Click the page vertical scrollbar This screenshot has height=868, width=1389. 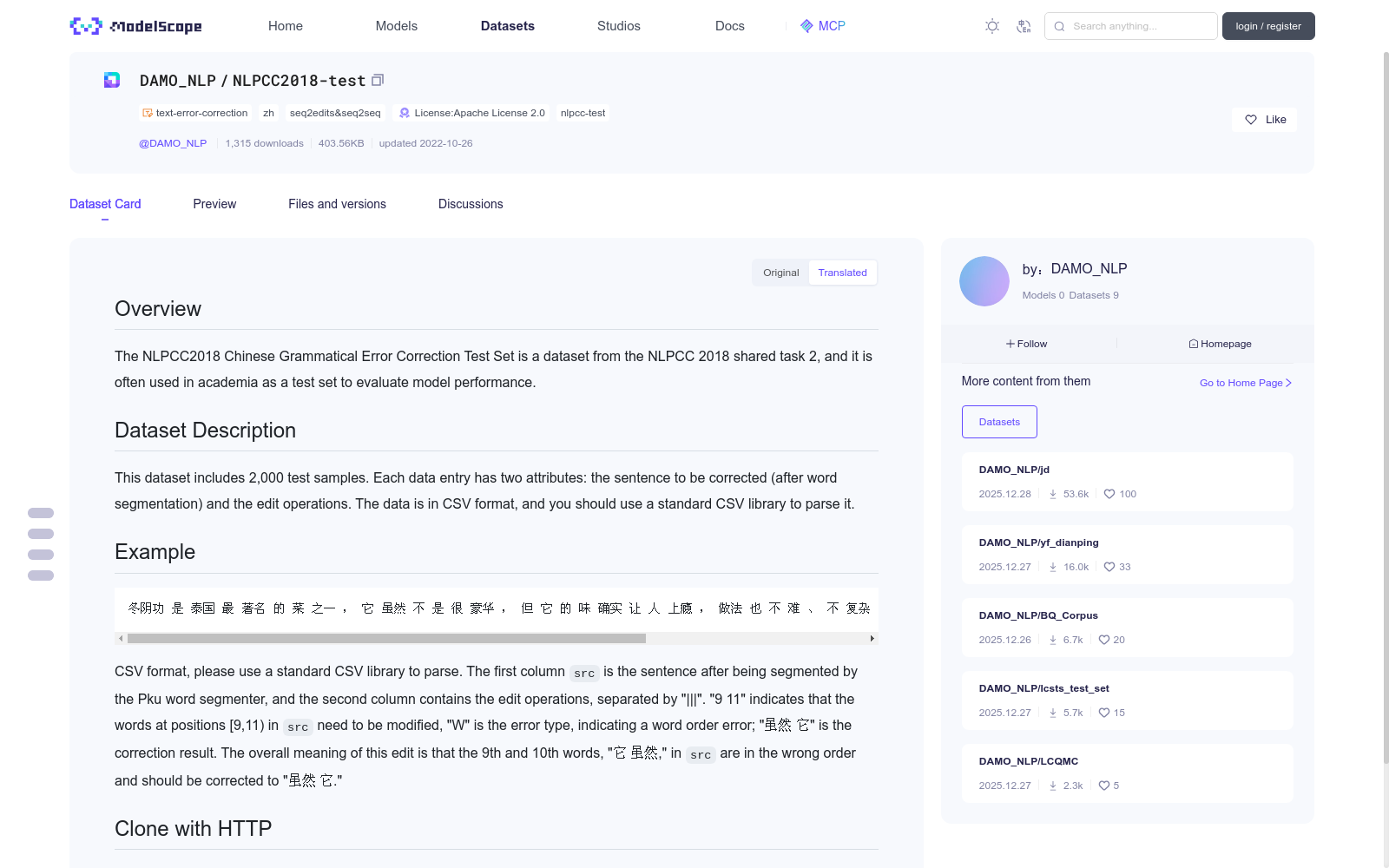tap(1386, 408)
